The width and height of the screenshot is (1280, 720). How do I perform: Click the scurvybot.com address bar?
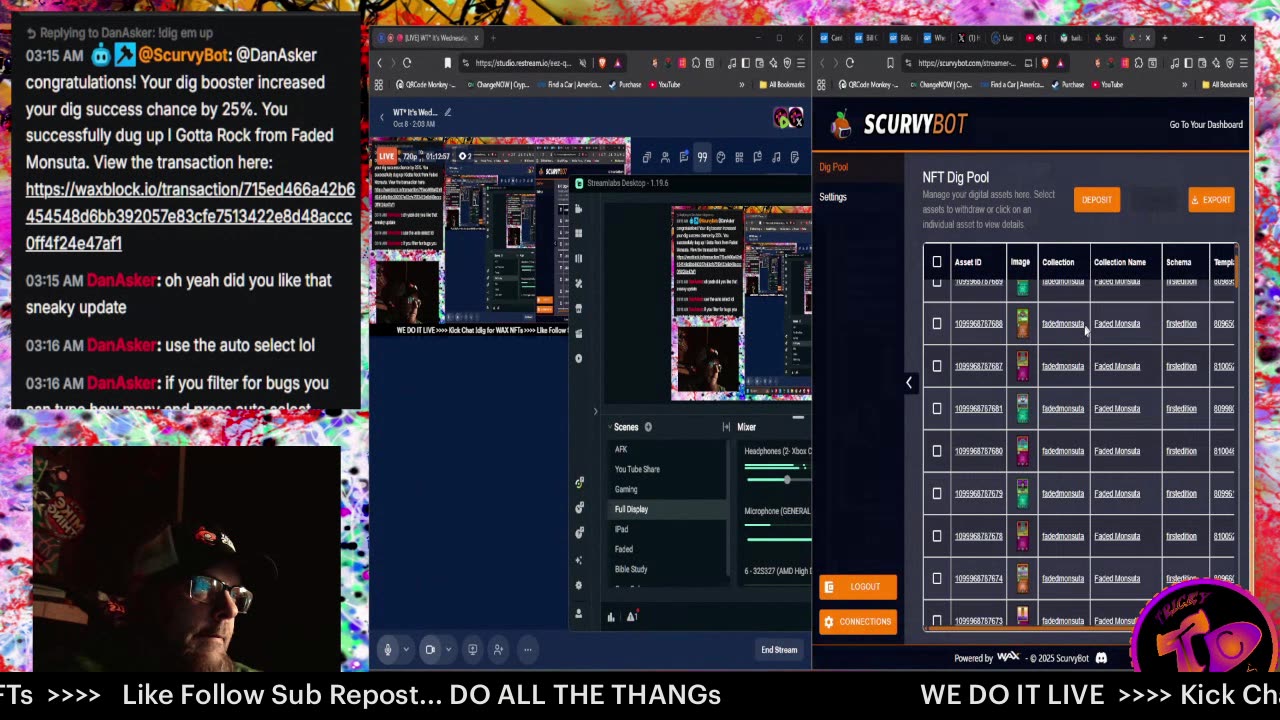[x=966, y=63]
